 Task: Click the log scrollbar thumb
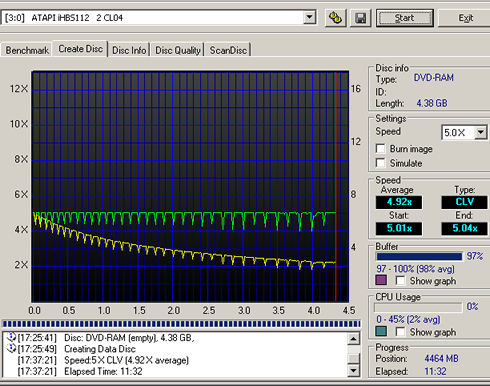point(353,358)
